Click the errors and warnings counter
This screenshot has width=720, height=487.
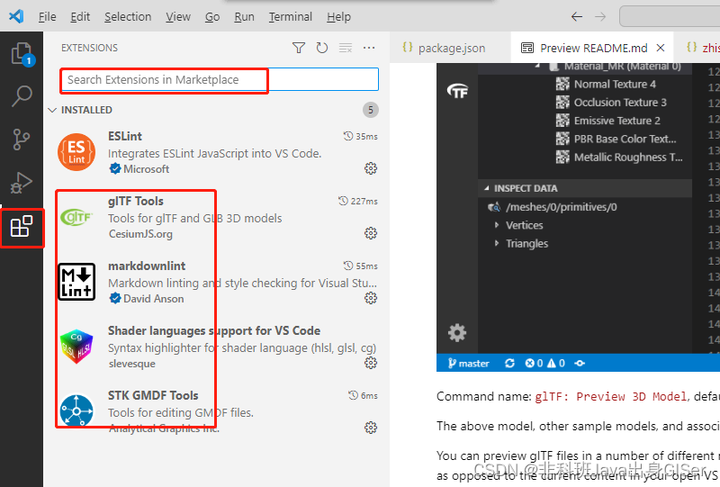545,364
